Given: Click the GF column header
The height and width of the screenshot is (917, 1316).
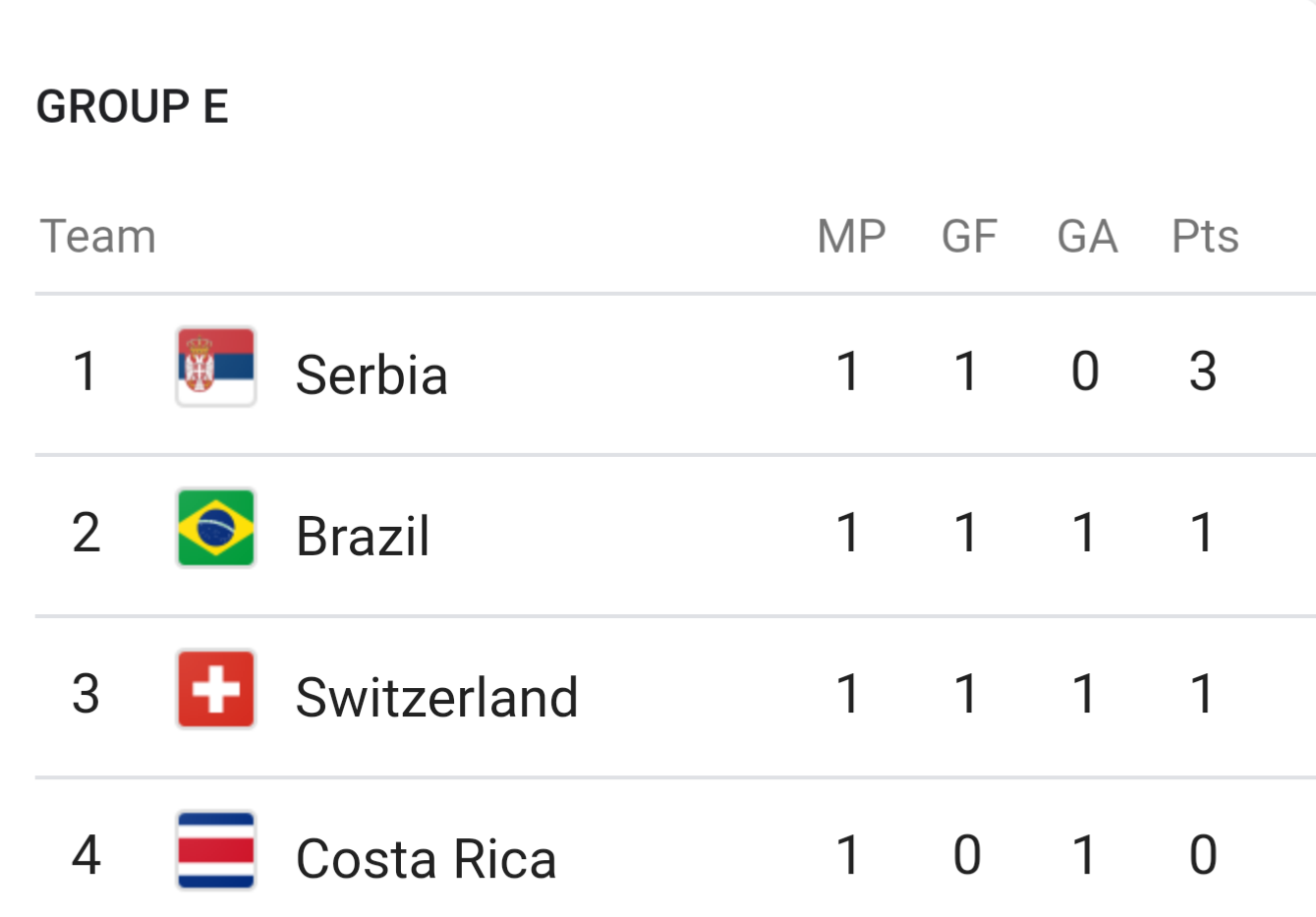Looking at the screenshot, I should pos(969,236).
